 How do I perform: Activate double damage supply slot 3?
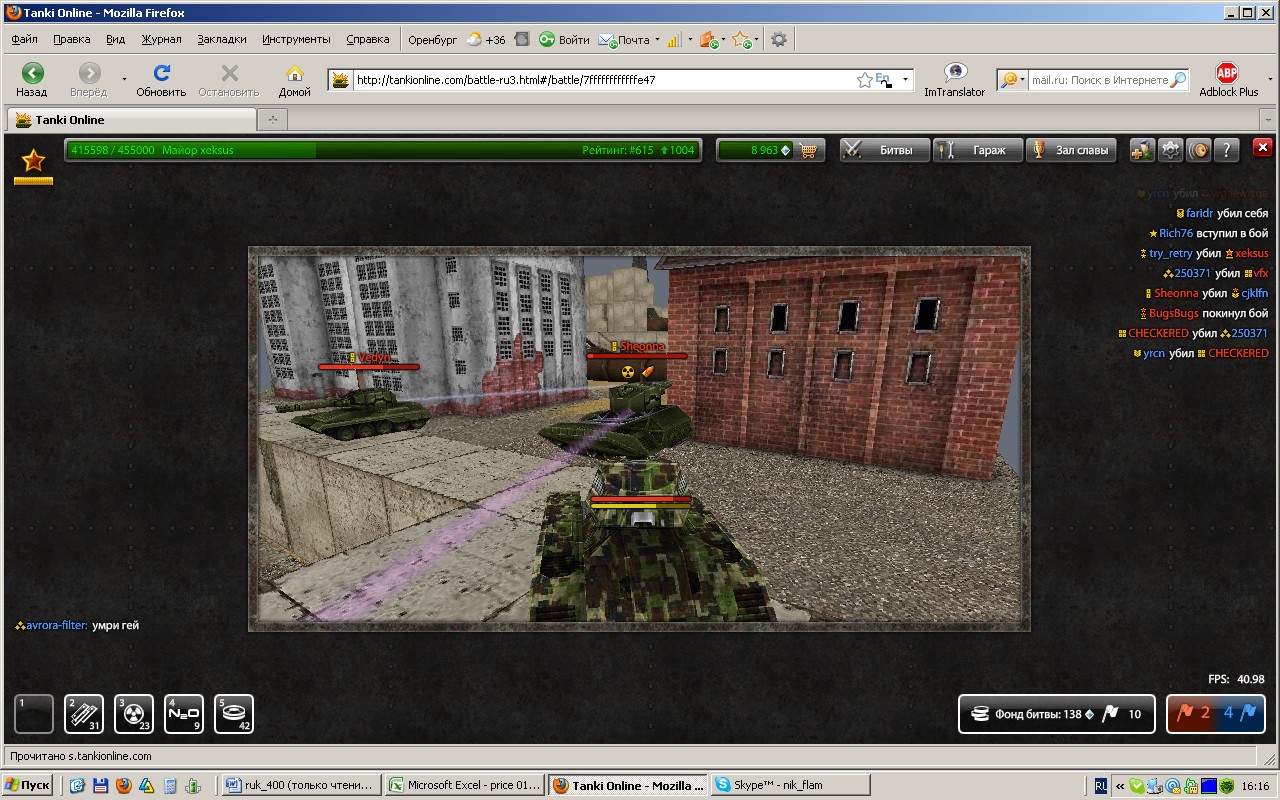[134, 714]
